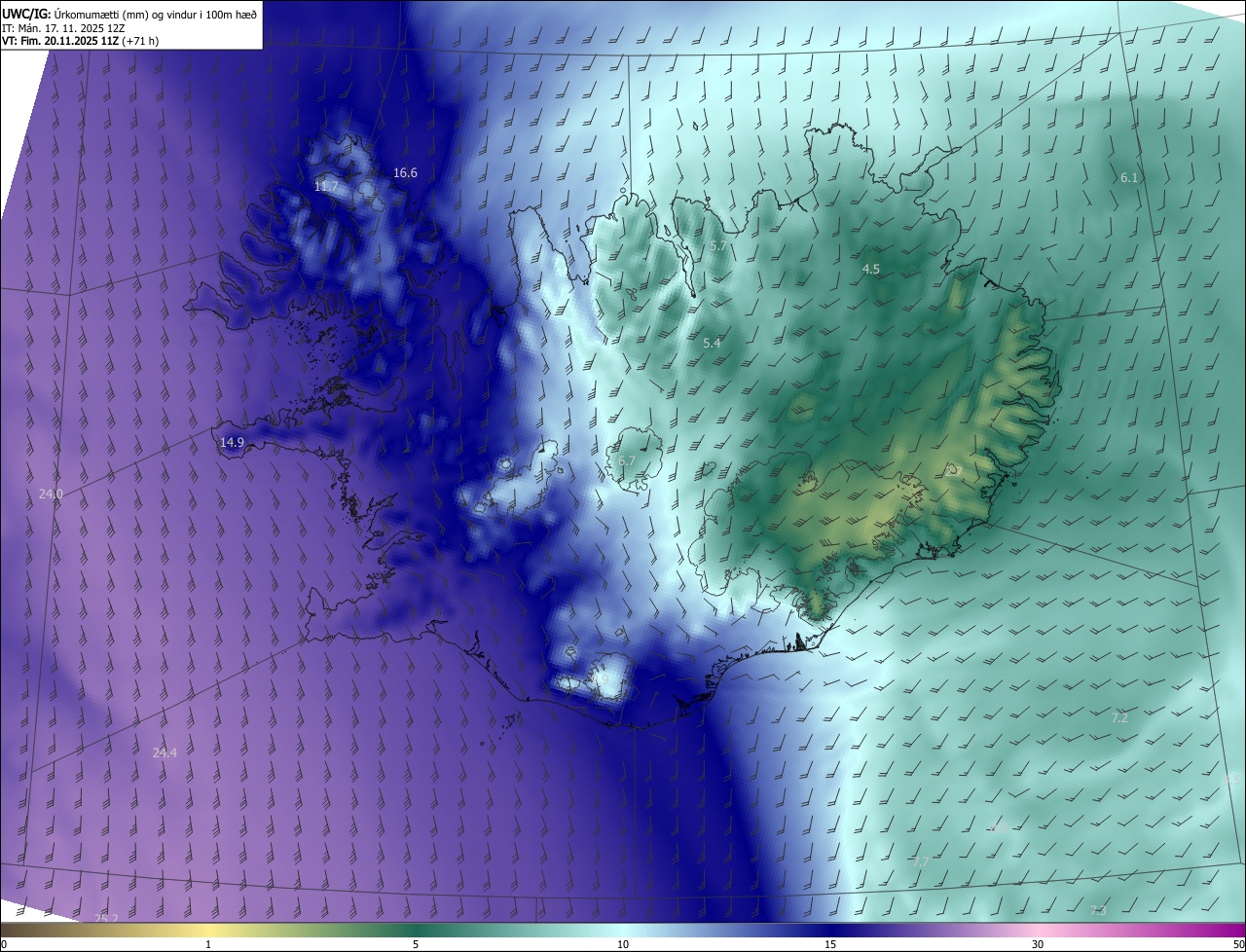
Task: Click the colorbar tick label 30
Action: pos(1038,944)
